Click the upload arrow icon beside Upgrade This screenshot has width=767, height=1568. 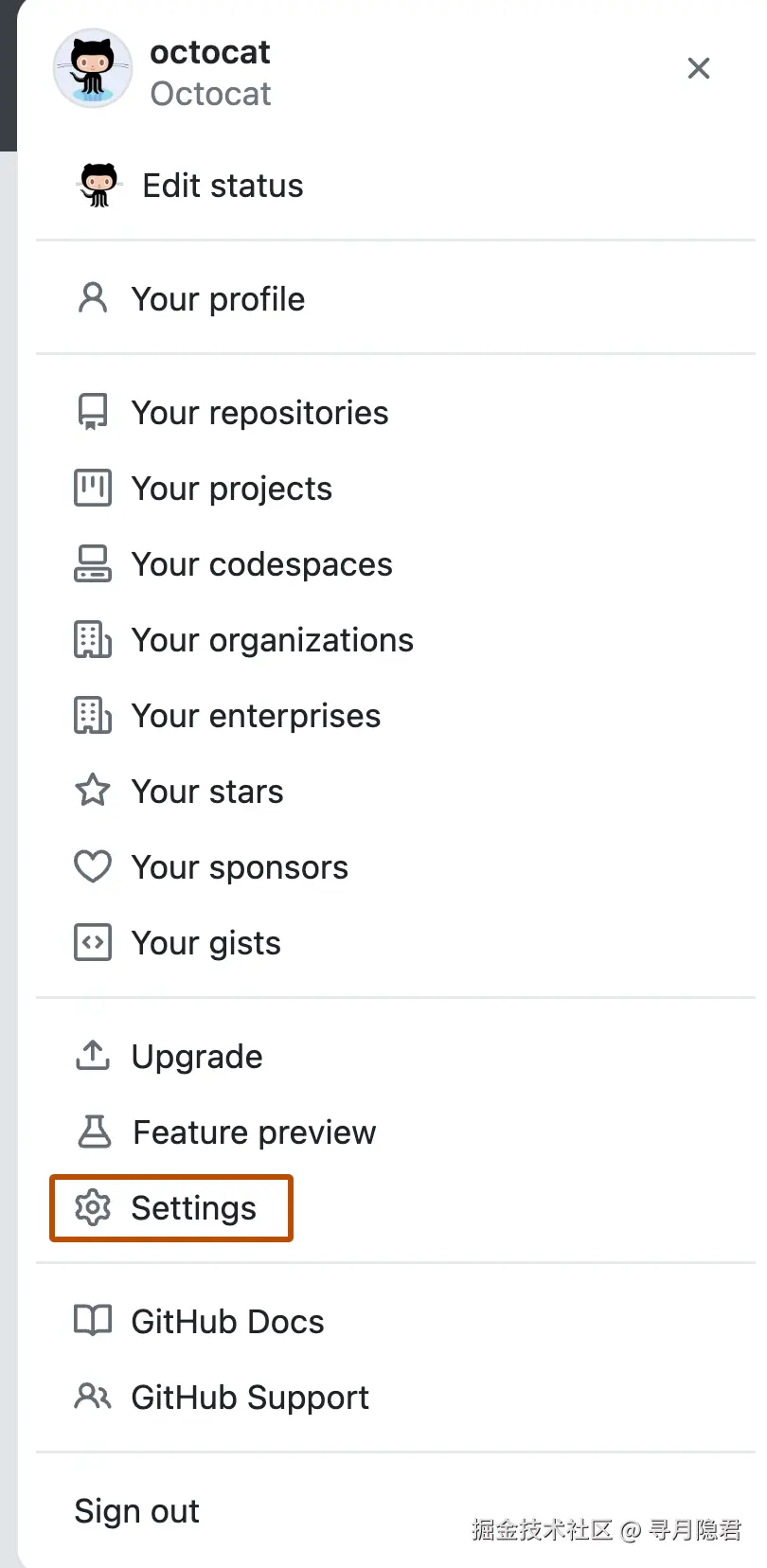(92, 1056)
